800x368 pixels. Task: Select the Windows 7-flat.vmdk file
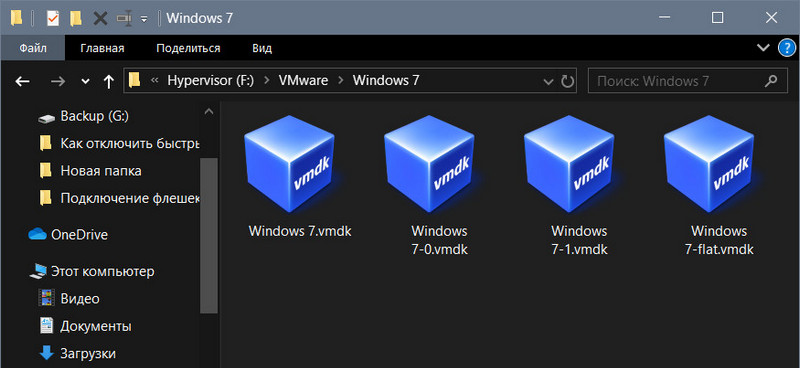[719, 185]
